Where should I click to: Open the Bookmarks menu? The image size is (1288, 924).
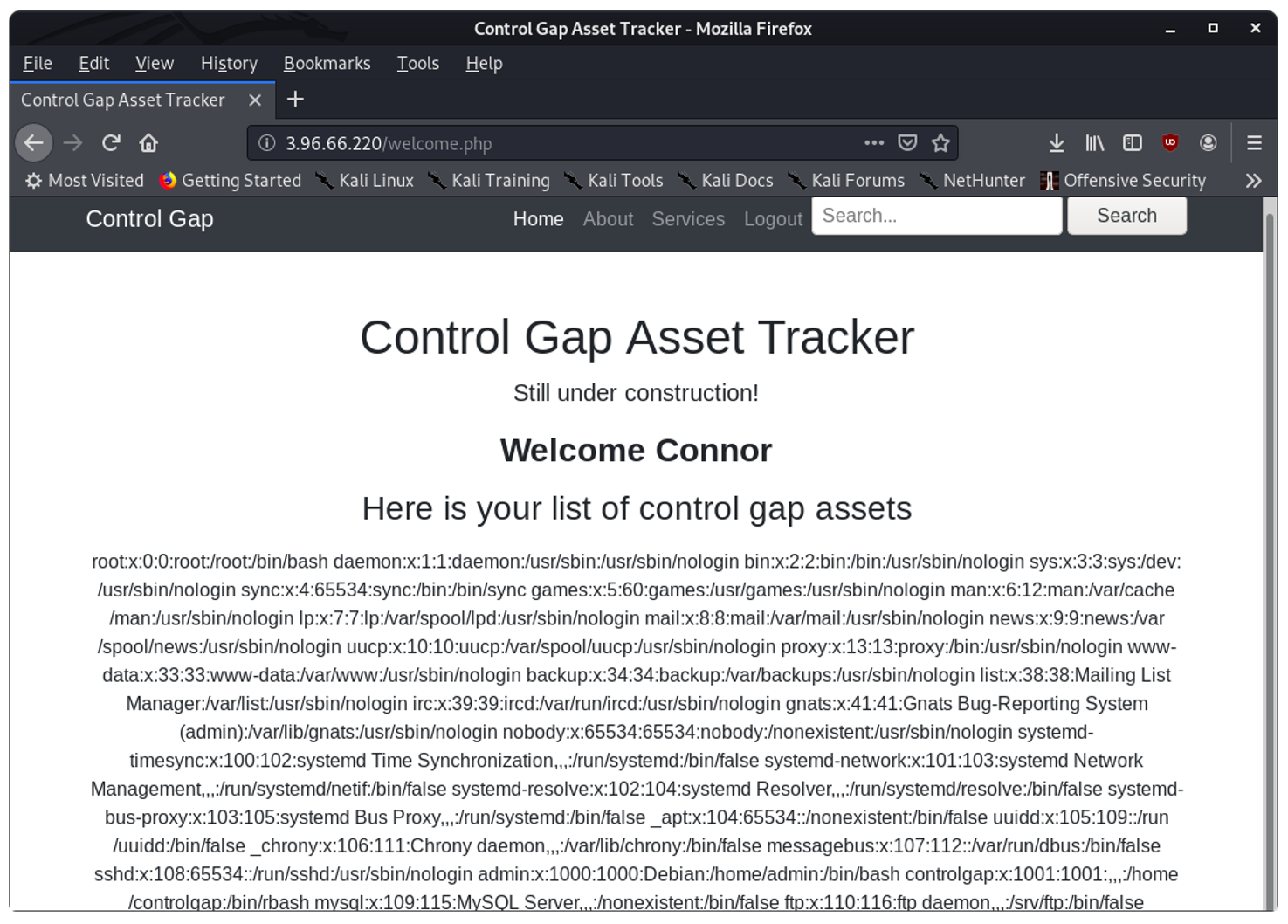(x=327, y=63)
